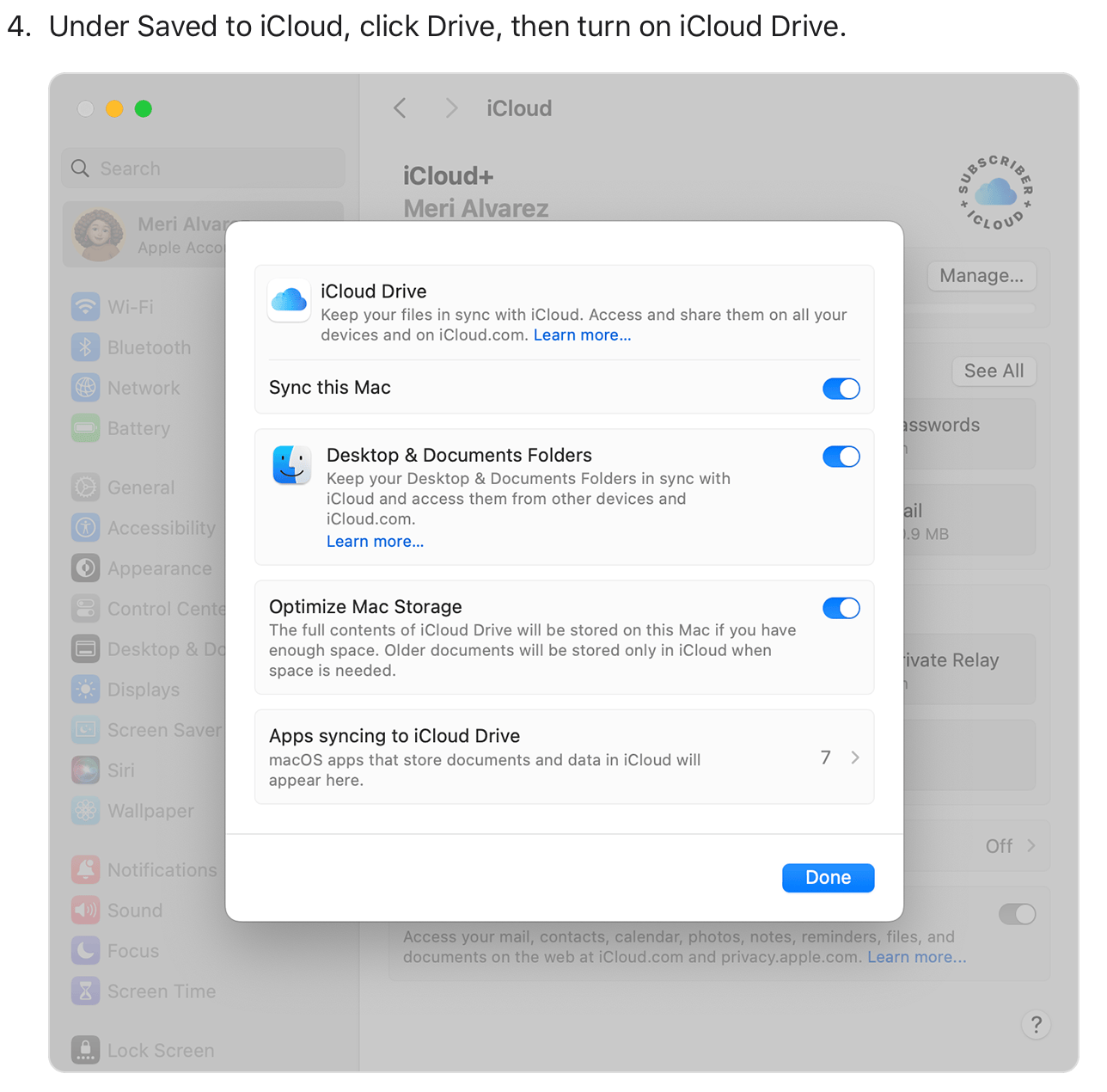Go forward with the right chevron
The image size is (1107, 1092).
451,108
